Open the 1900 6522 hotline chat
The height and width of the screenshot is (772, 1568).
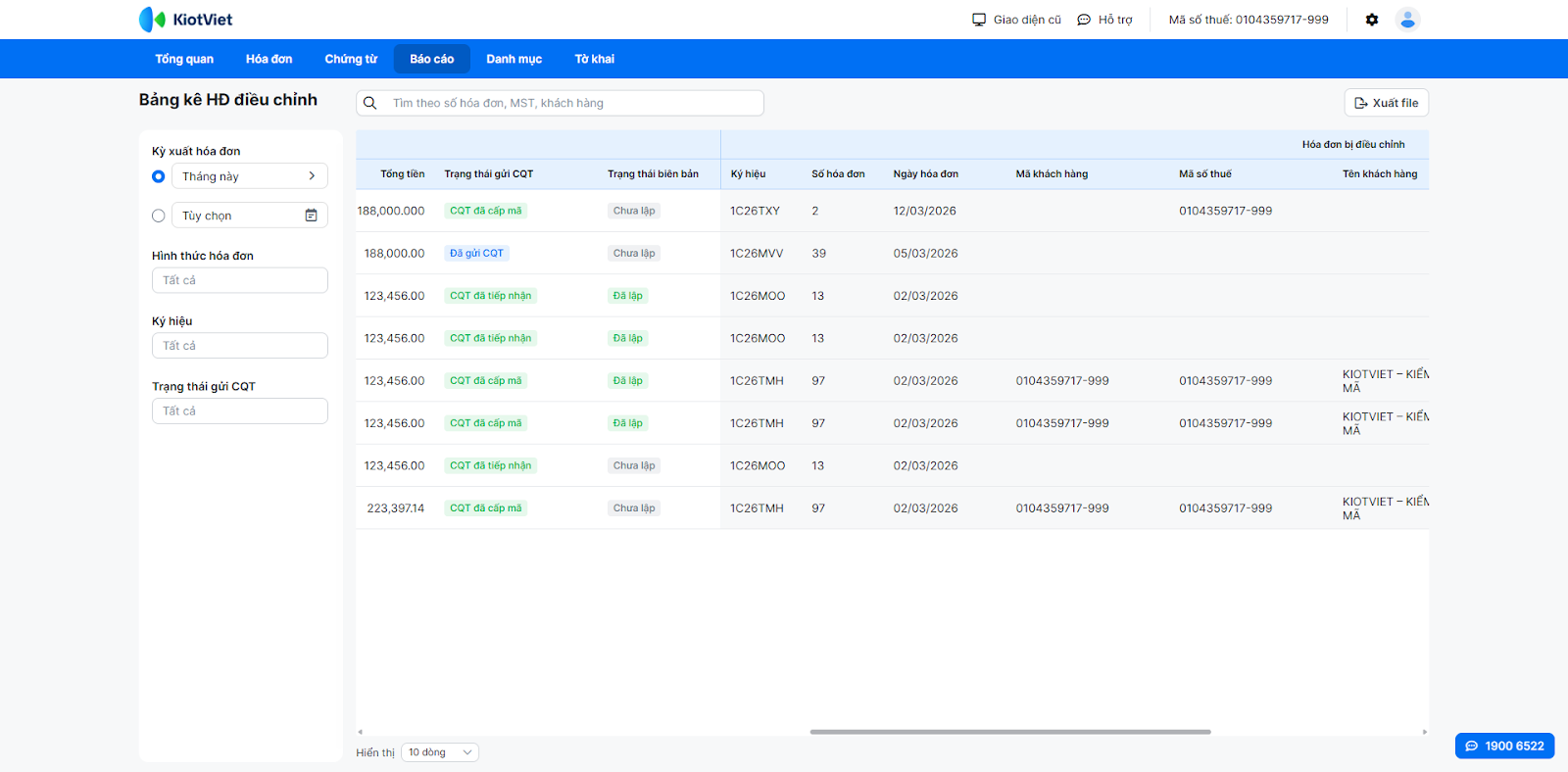[x=1504, y=746]
